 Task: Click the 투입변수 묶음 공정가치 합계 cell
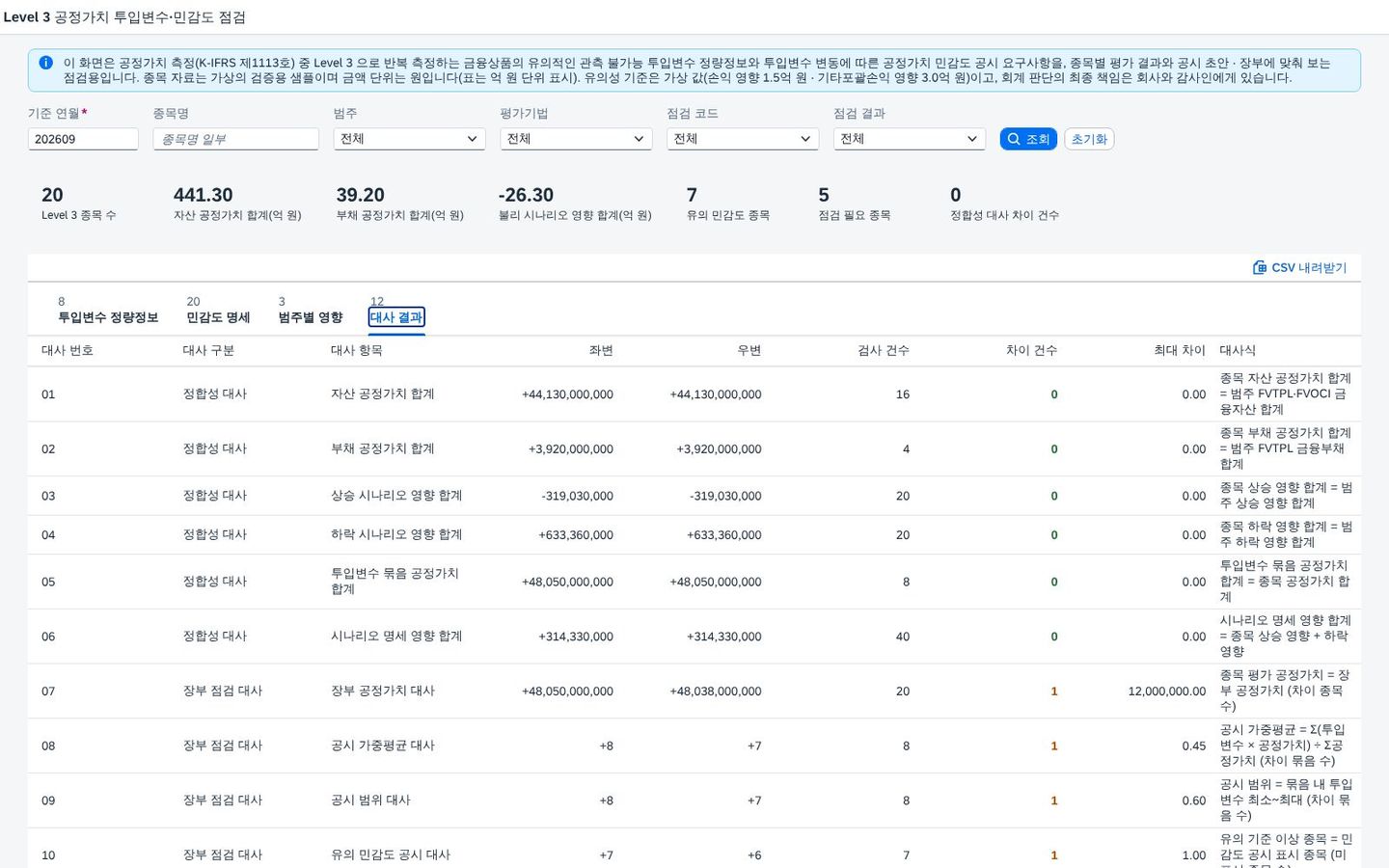[x=395, y=582]
